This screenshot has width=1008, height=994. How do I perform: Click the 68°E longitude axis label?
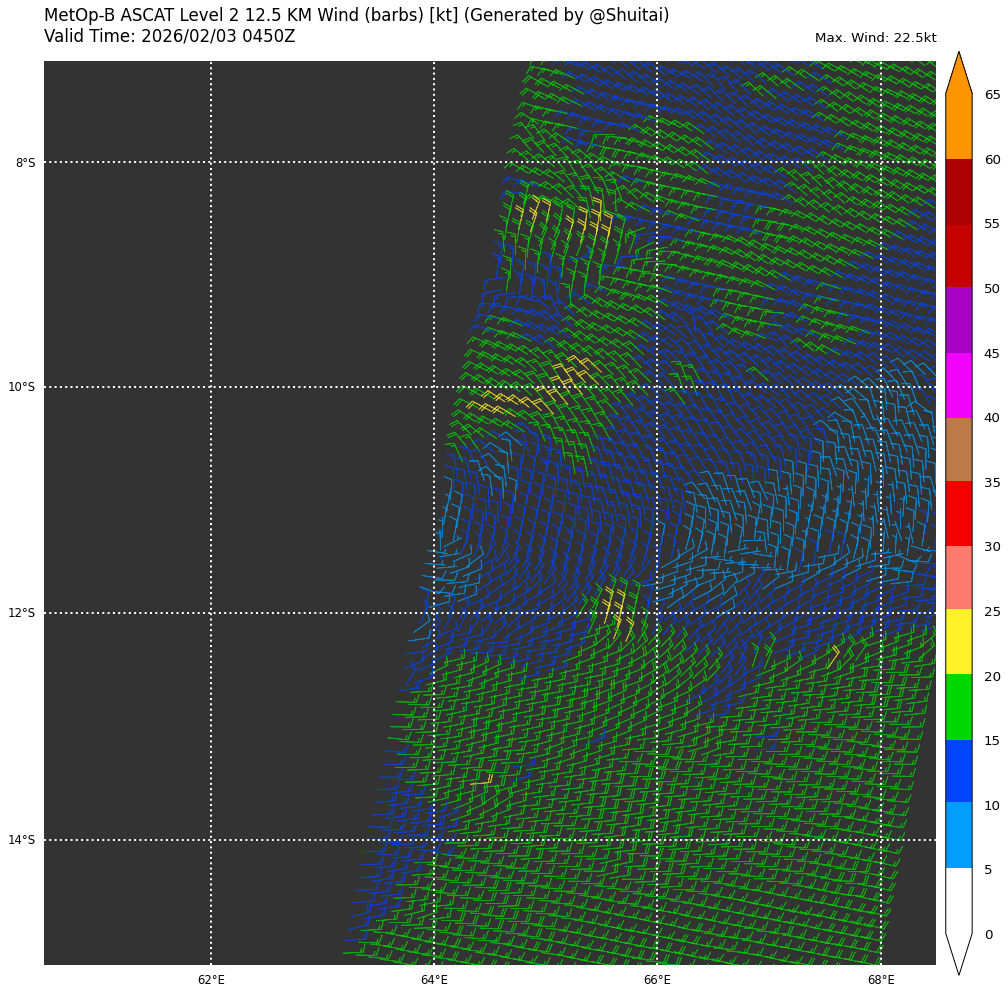[x=881, y=980]
